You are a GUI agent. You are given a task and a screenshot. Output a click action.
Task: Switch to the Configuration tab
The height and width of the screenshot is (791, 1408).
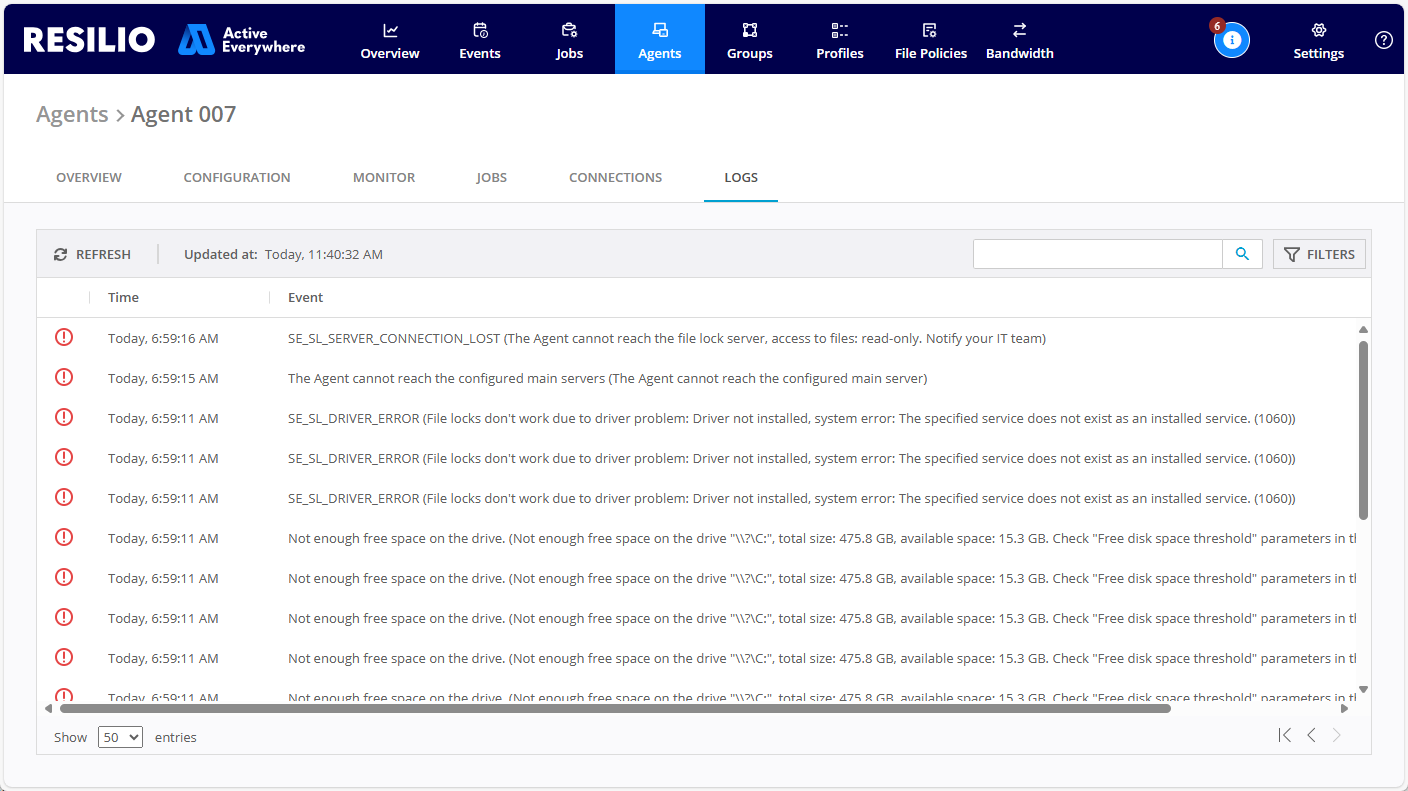(x=237, y=177)
